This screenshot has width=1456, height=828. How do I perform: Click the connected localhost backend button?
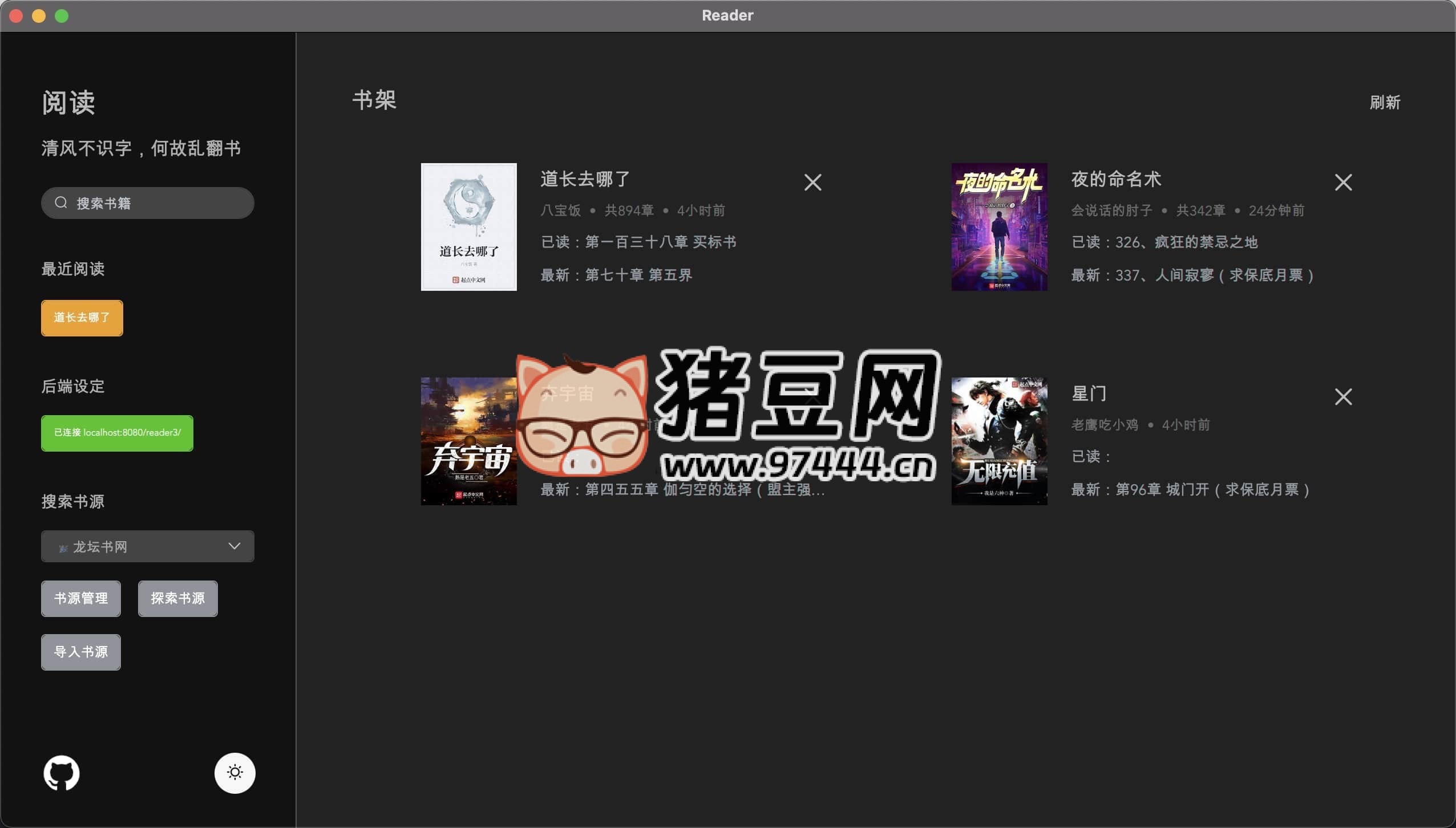(117, 433)
